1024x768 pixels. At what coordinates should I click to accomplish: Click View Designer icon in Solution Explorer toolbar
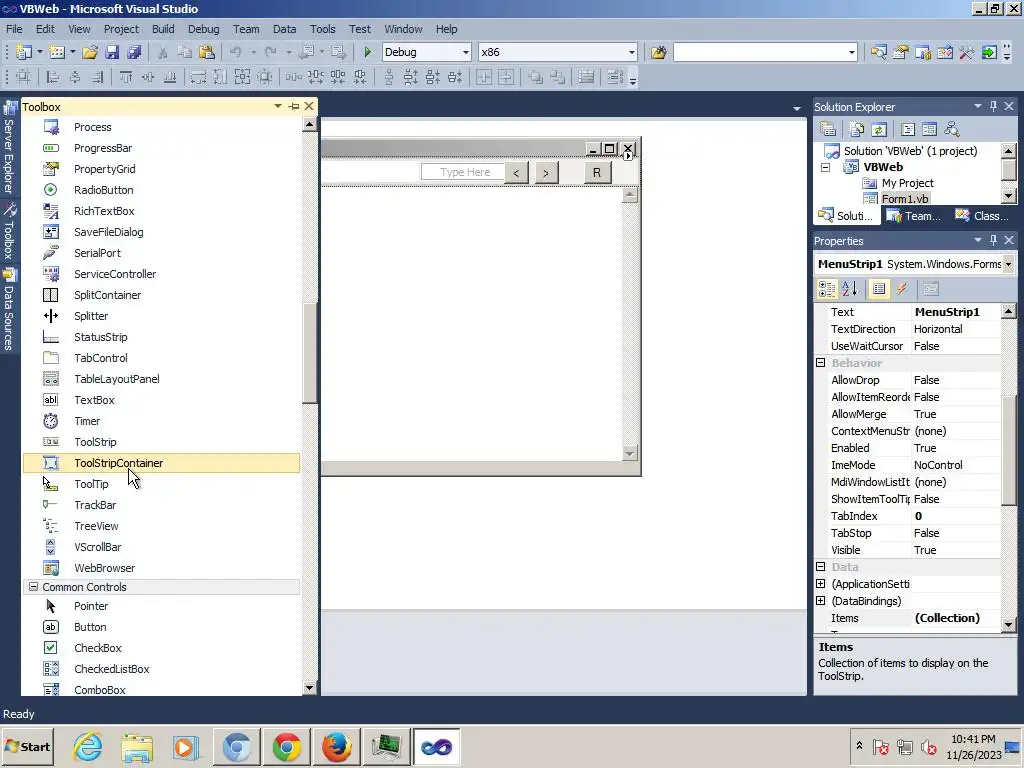tap(929, 129)
